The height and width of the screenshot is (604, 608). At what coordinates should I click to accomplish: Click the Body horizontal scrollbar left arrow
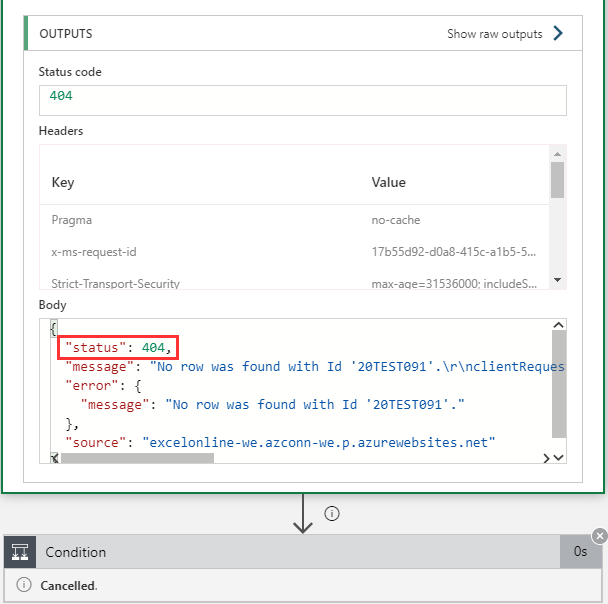(55, 458)
